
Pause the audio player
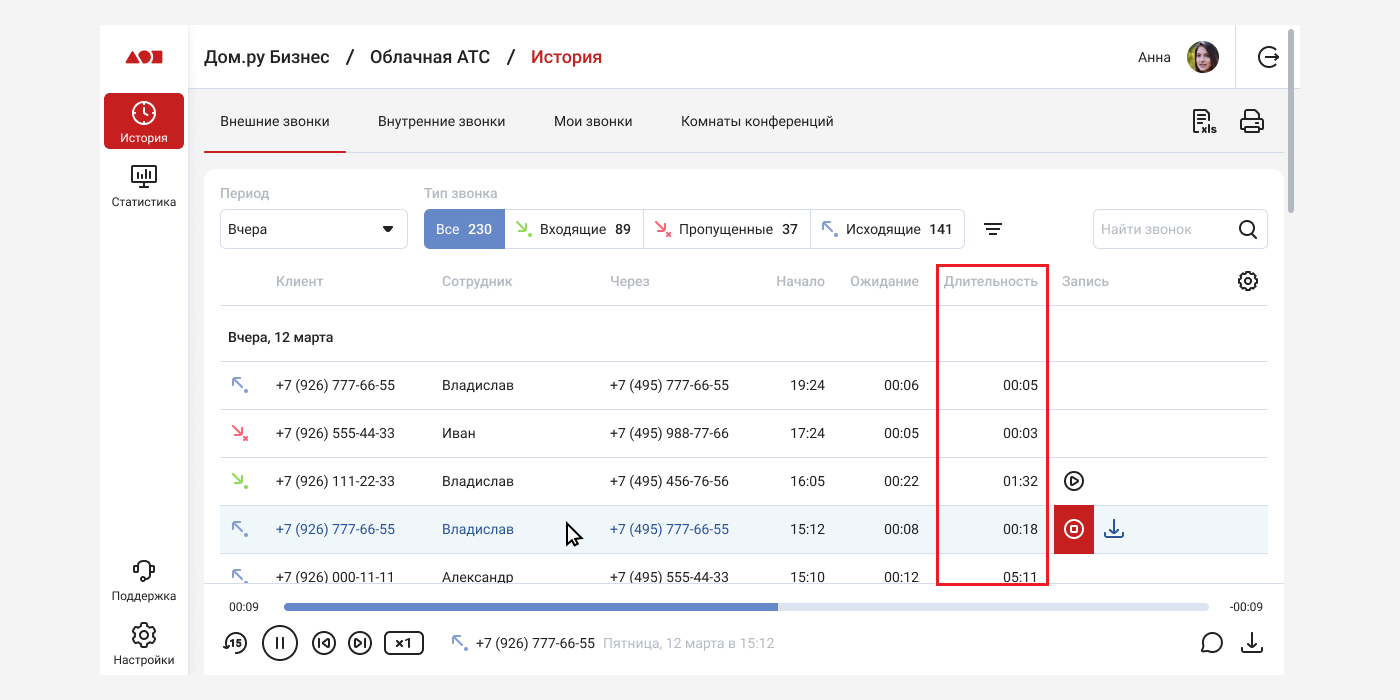(280, 643)
